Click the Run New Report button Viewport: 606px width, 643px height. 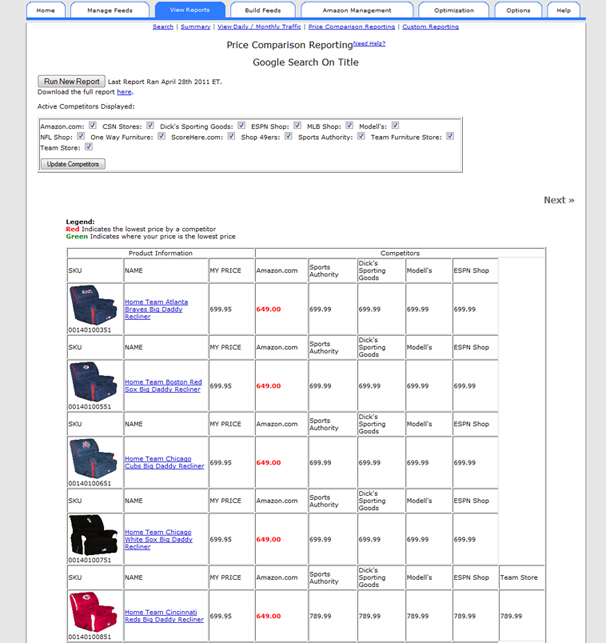[x=72, y=81]
